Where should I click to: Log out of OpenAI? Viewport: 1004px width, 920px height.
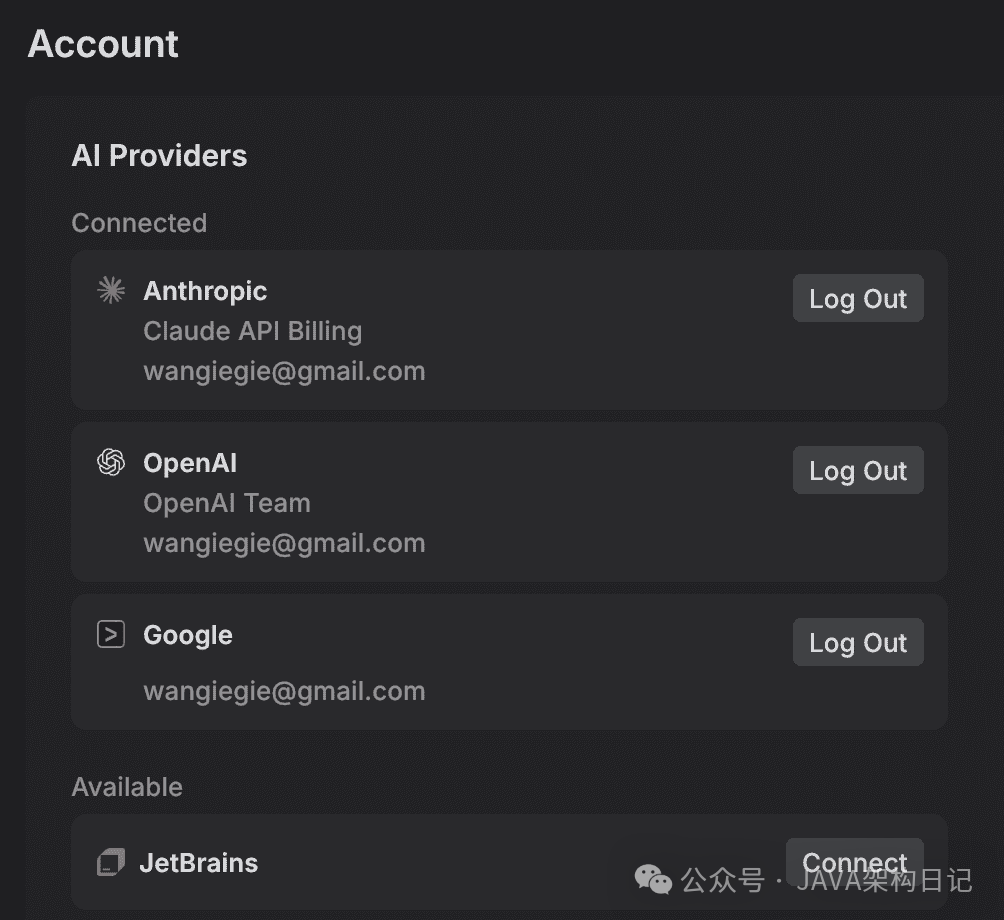point(857,469)
